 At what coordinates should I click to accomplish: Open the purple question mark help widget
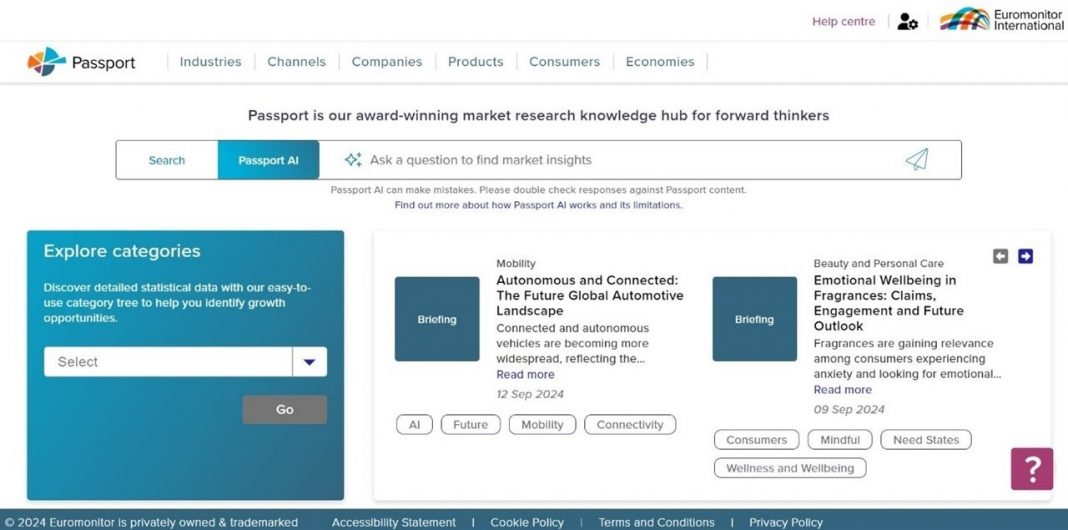(1032, 469)
